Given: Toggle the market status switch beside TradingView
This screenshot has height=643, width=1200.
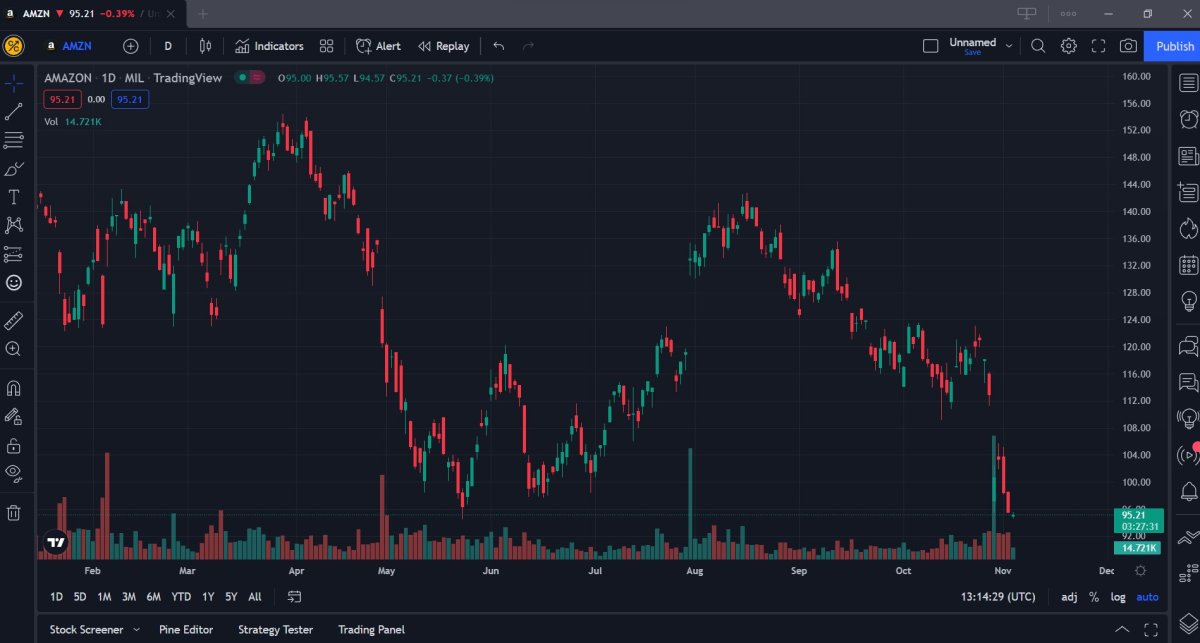Looking at the screenshot, I should 249,77.
